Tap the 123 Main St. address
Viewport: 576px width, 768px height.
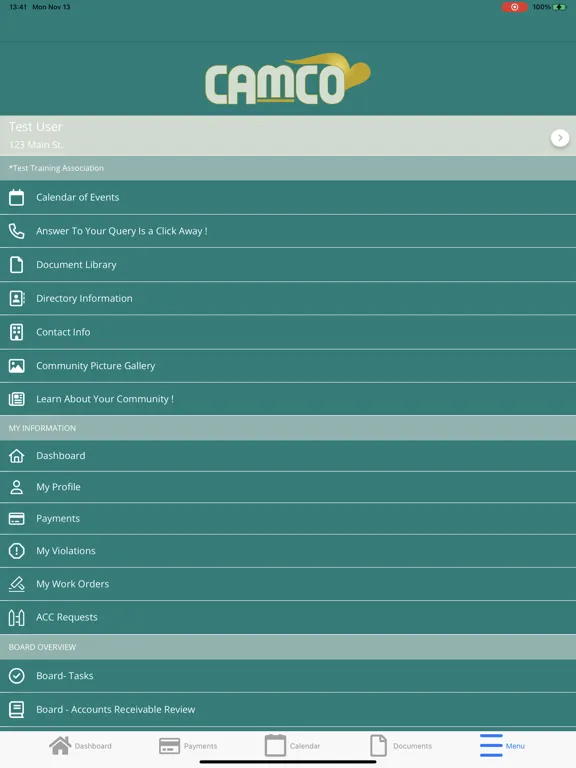pos(36,144)
